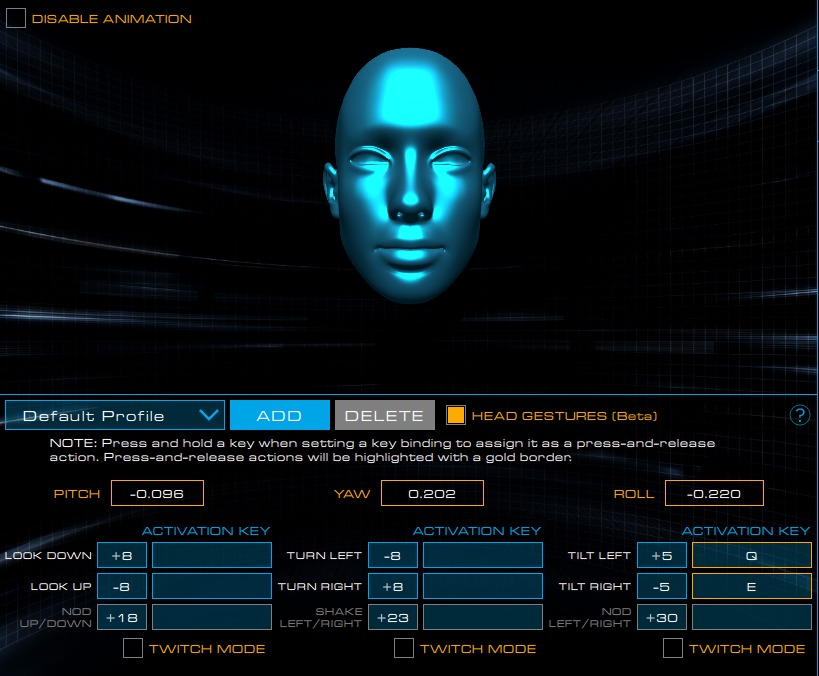819x676 pixels.
Task: Set the Shake Left/Right activation key box
Action: (x=483, y=617)
